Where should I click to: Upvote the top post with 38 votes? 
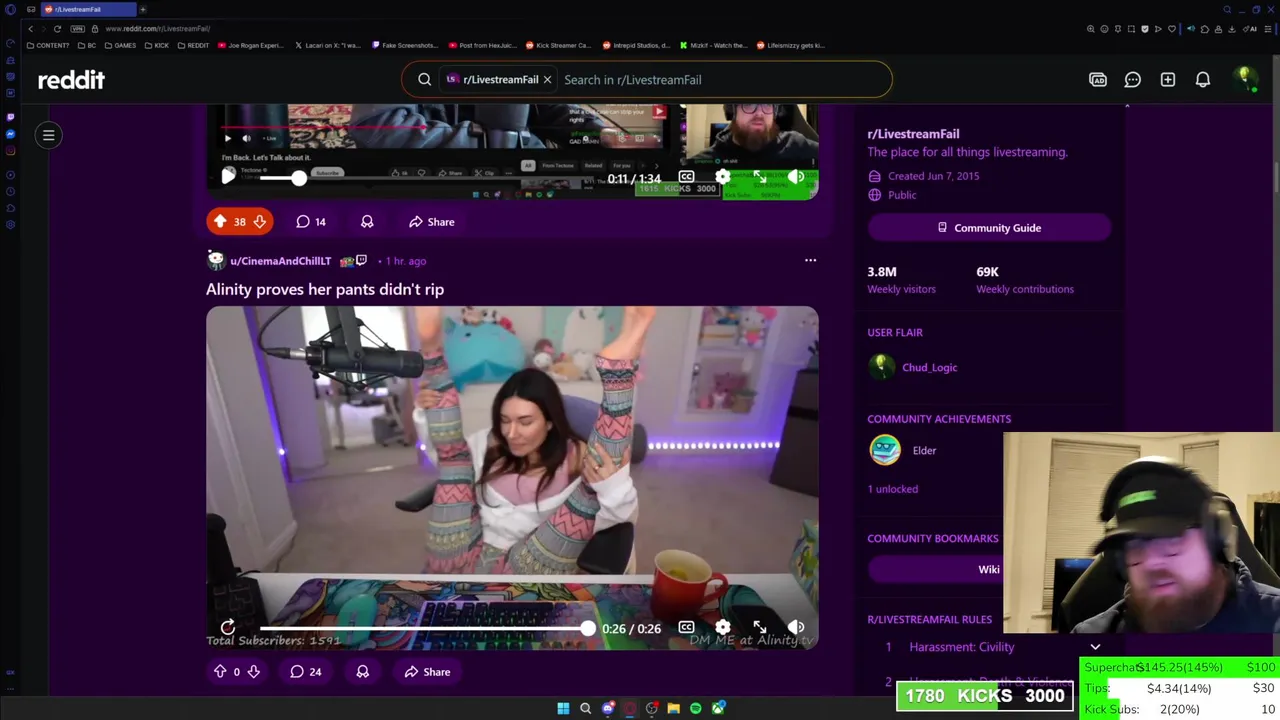220,222
